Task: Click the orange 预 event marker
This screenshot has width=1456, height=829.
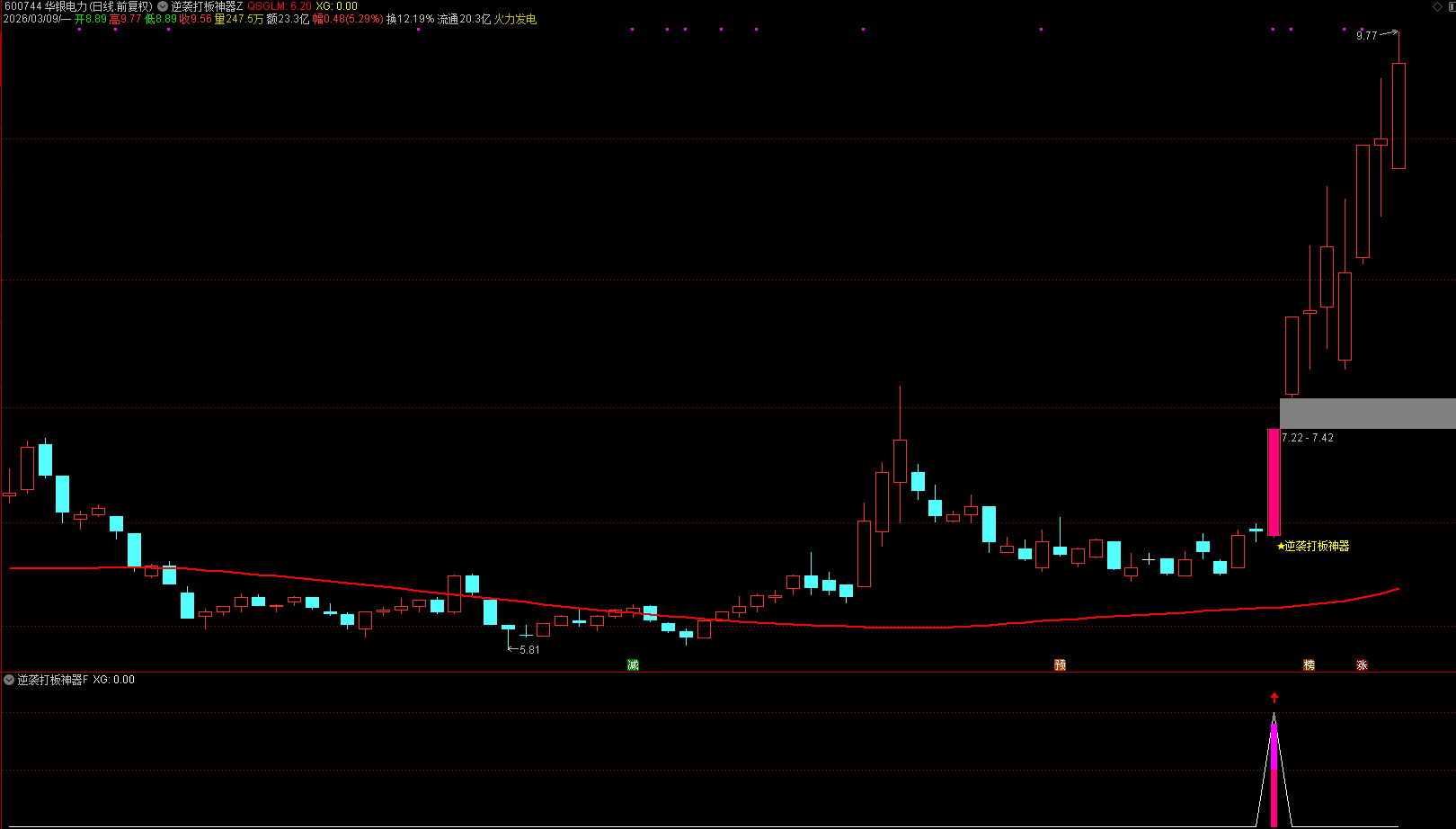Action: (x=1061, y=664)
